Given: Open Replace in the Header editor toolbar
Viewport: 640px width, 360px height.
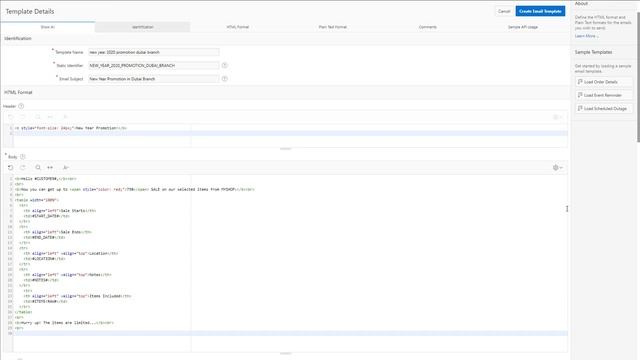Looking at the screenshot, I should 50,117.
